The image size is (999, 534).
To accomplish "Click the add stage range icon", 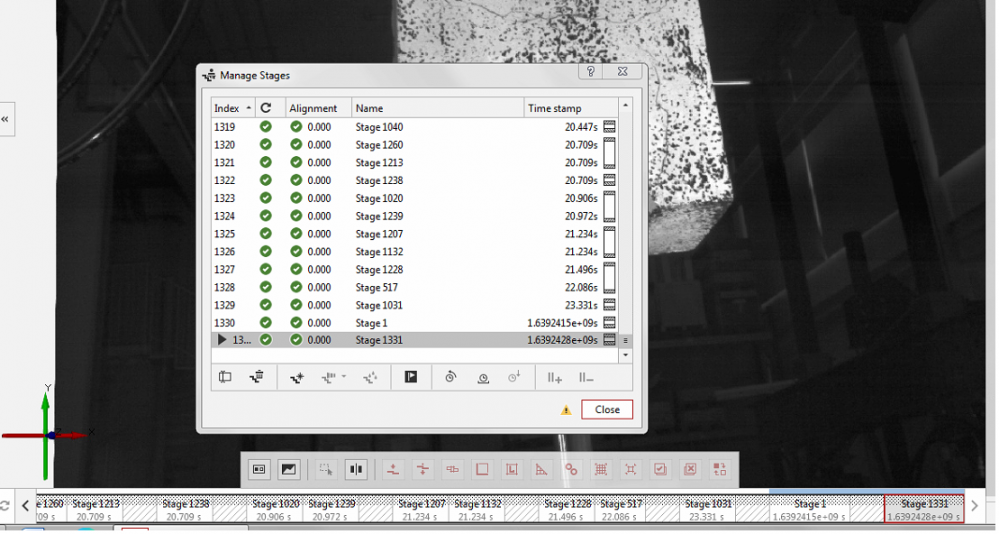I will click(x=553, y=377).
